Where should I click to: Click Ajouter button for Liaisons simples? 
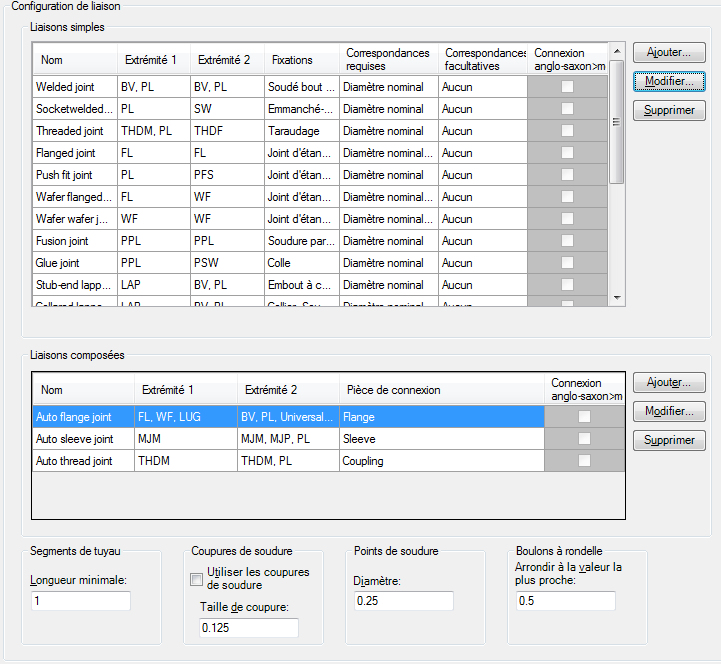click(669, 52)
